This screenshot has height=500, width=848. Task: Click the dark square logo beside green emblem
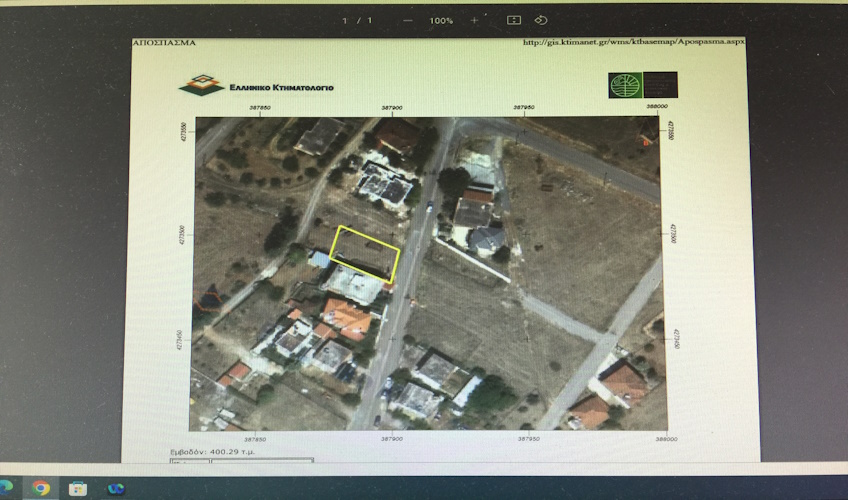click(660, 85)
